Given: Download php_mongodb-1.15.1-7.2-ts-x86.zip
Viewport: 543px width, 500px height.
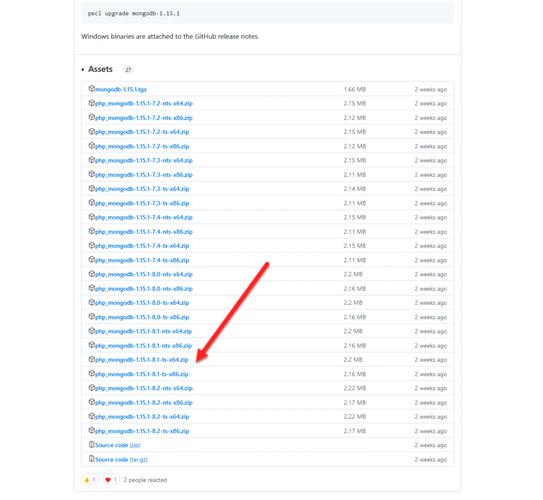Looking at the screenshot, I should pyautogui.click(x=142, y=146).
